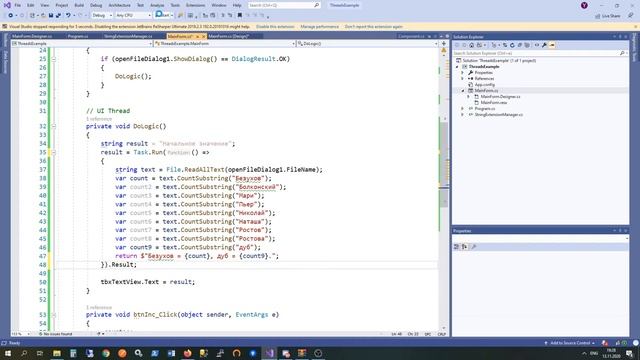Image resolution: width=640 pixels, height=360 pixels.
Task: Click Alphabetical sort icon in Properties panel
Action: coord(464,247)
